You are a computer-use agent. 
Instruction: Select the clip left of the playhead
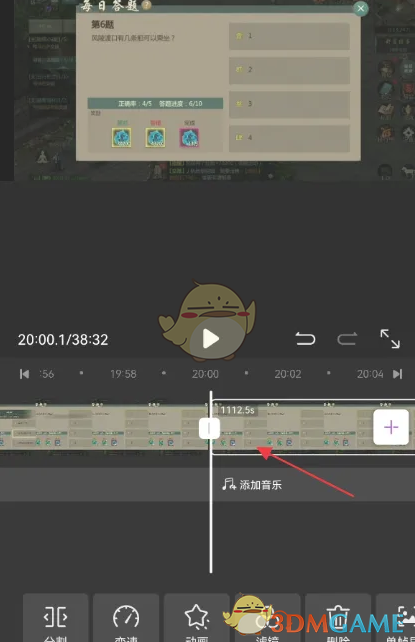tap(104, 427)
